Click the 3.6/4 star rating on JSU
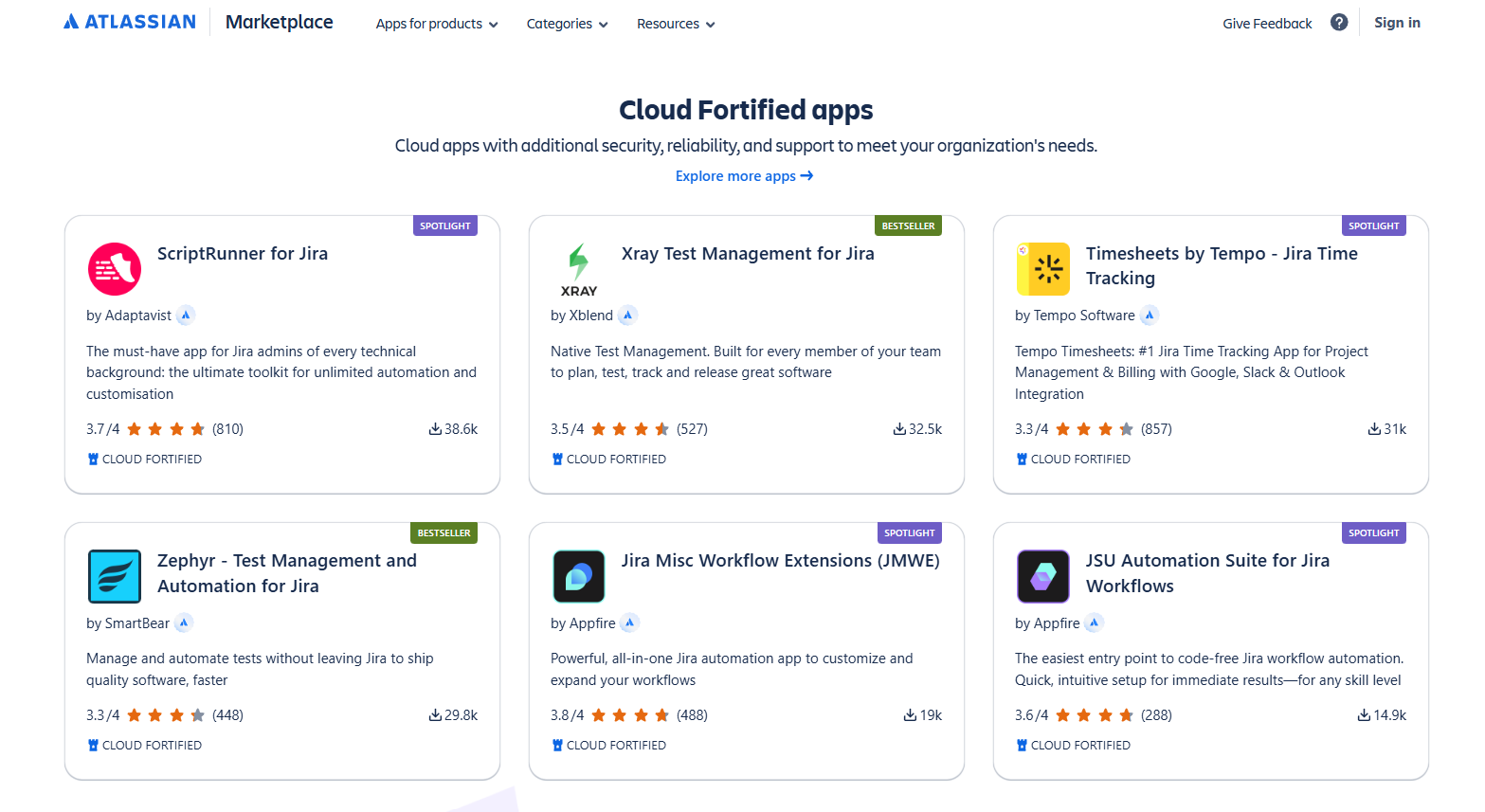Screen dimensions: 1485x812 (x=1094, y=715)
